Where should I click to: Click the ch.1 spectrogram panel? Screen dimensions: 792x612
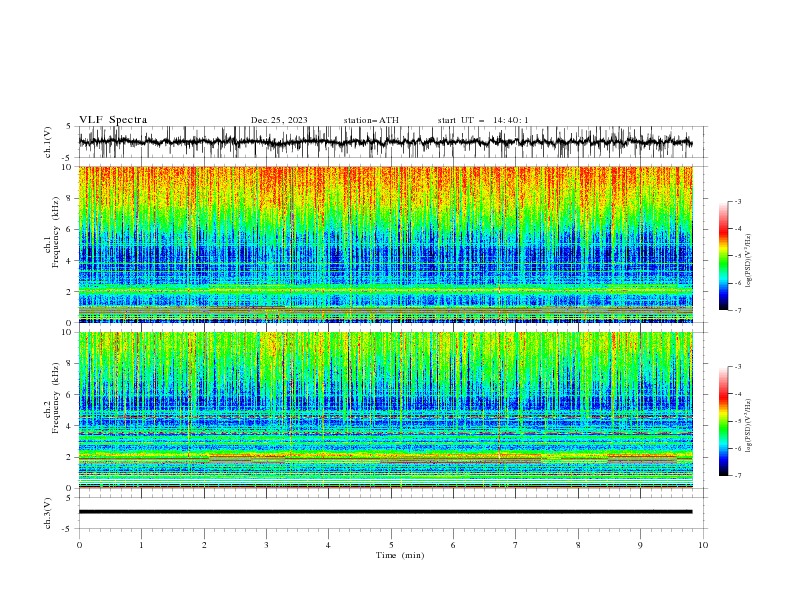click(385, 244)
